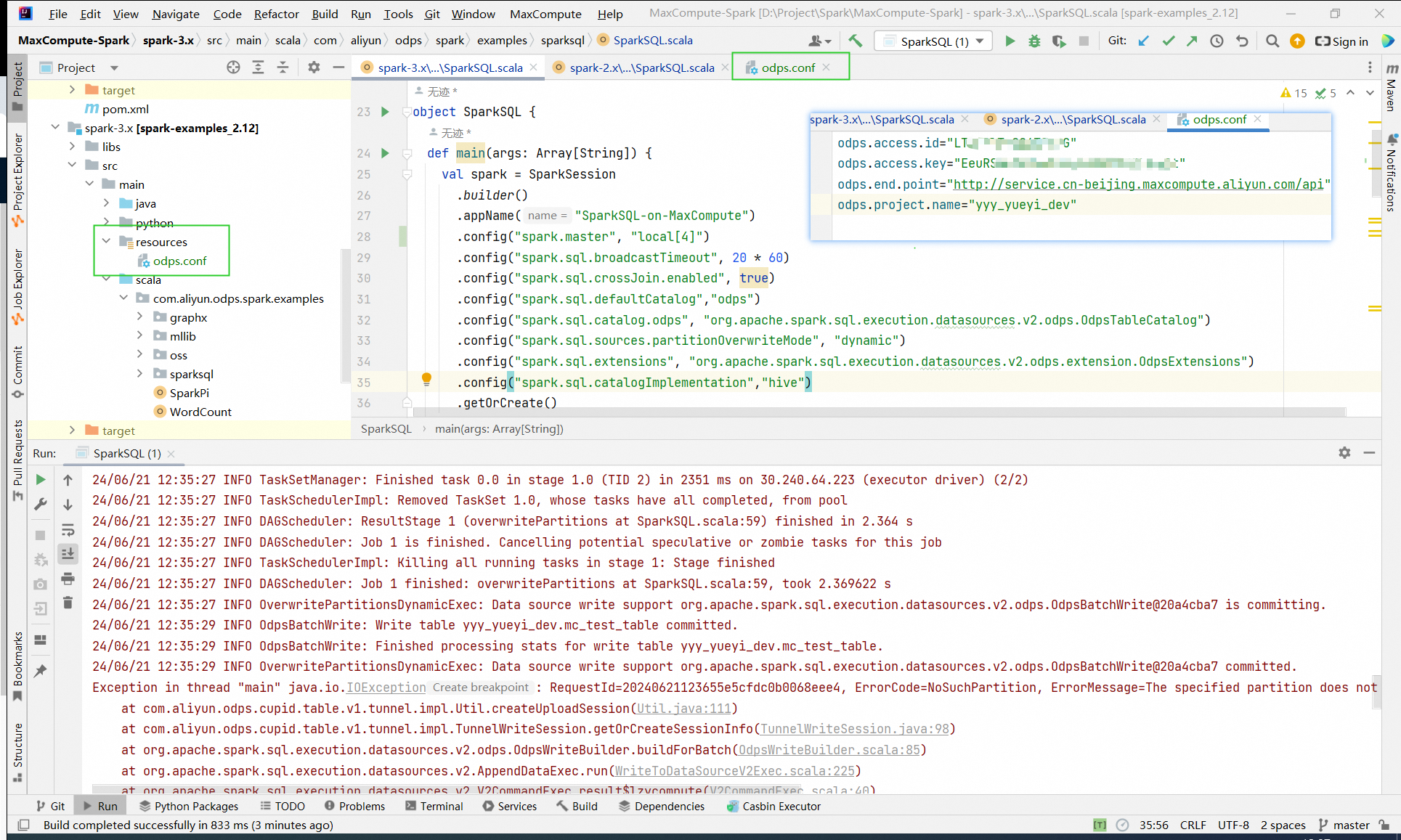The height and width of the screenshot is (840, 1401).
Task: Select WordCount in project tree
Action: (200, 412)
